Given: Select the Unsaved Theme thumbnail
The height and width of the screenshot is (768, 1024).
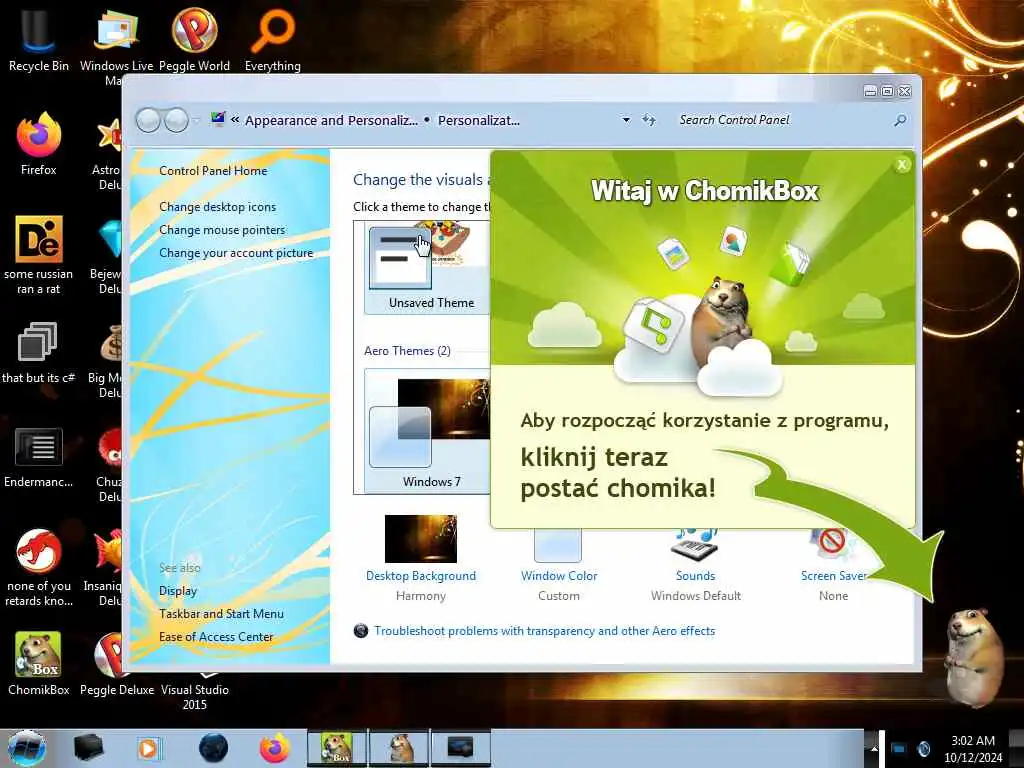Looking at the screenshot, I should point(426,268).
